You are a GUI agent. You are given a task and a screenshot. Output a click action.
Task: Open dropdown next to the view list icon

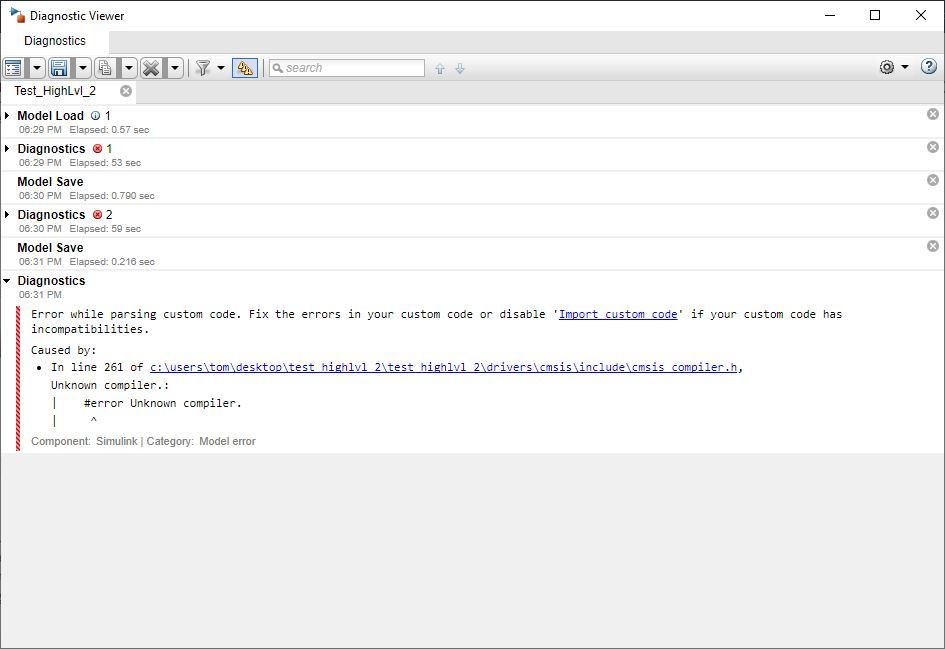point(37,68)
